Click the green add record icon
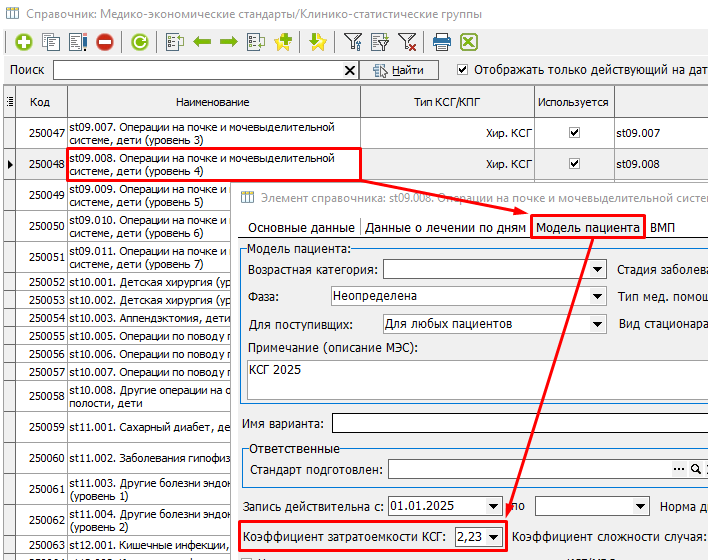 22,42
